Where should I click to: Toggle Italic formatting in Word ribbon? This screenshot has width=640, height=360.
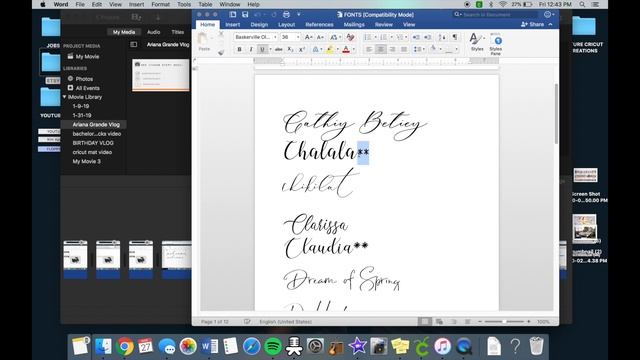(251, 49)
